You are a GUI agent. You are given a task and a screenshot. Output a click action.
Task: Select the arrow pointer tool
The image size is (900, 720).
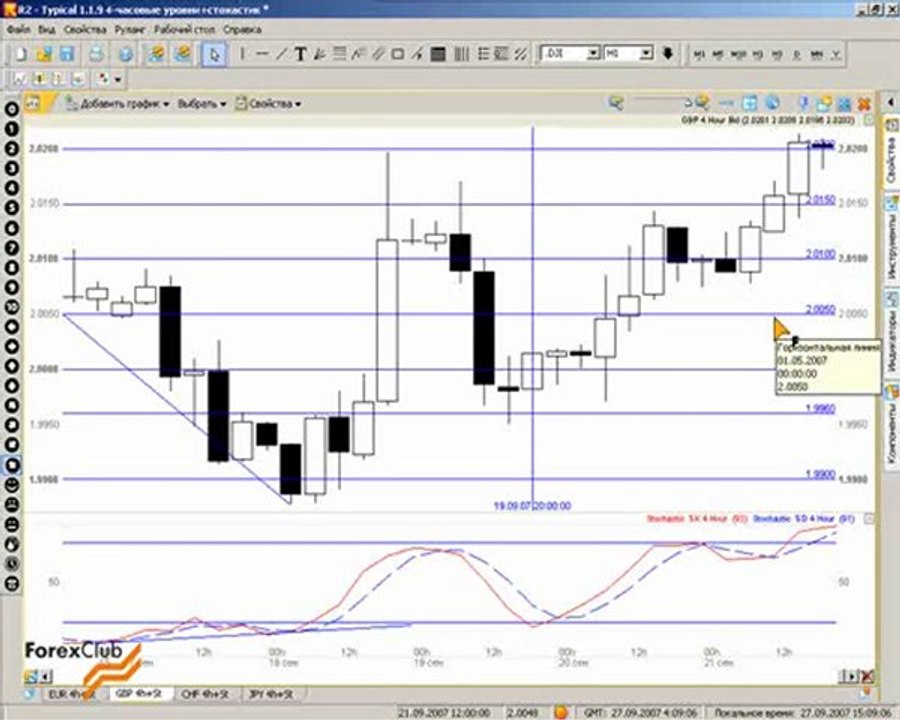pyautogui.click(x=215, y=55)
